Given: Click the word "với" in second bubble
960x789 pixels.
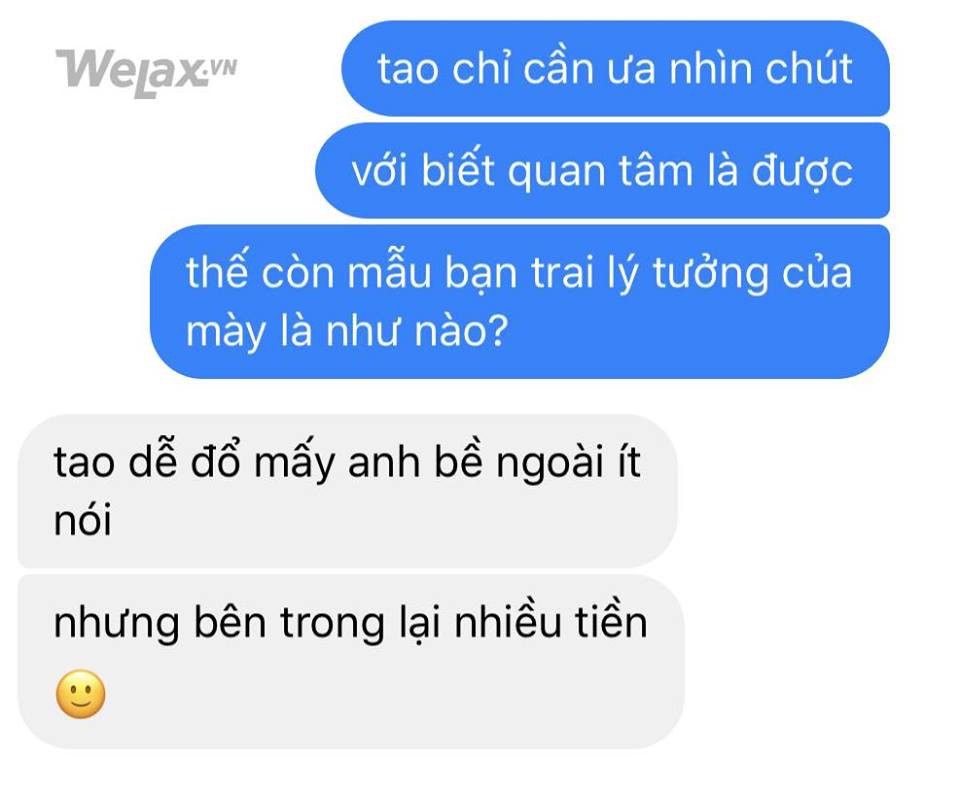Looking at the screenshot, I should (380, 170).
